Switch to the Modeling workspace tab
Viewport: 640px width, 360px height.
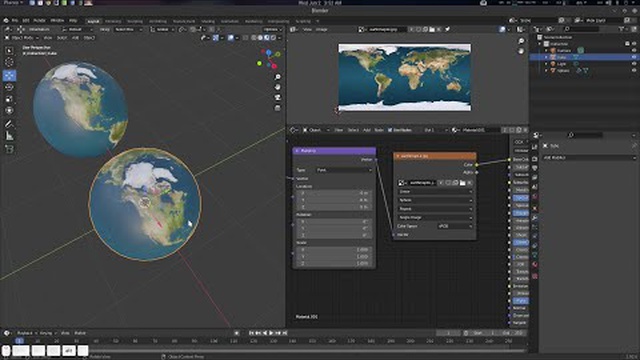pyautogui.click(x=113, y=21)
